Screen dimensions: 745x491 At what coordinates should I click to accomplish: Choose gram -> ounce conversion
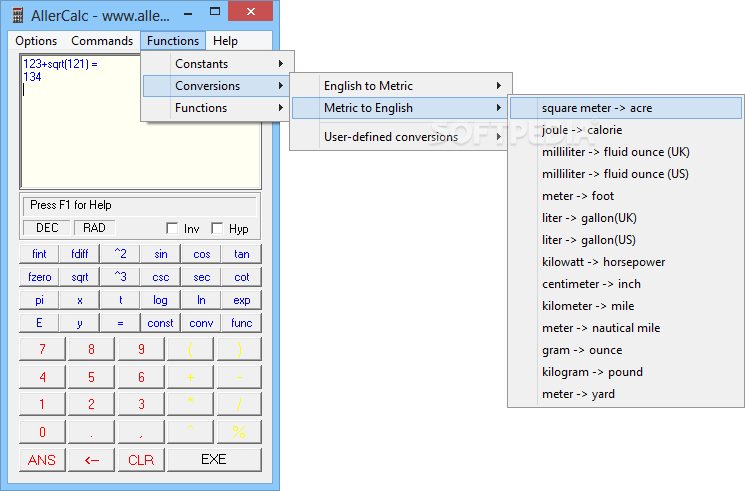(x=626, y=350)
